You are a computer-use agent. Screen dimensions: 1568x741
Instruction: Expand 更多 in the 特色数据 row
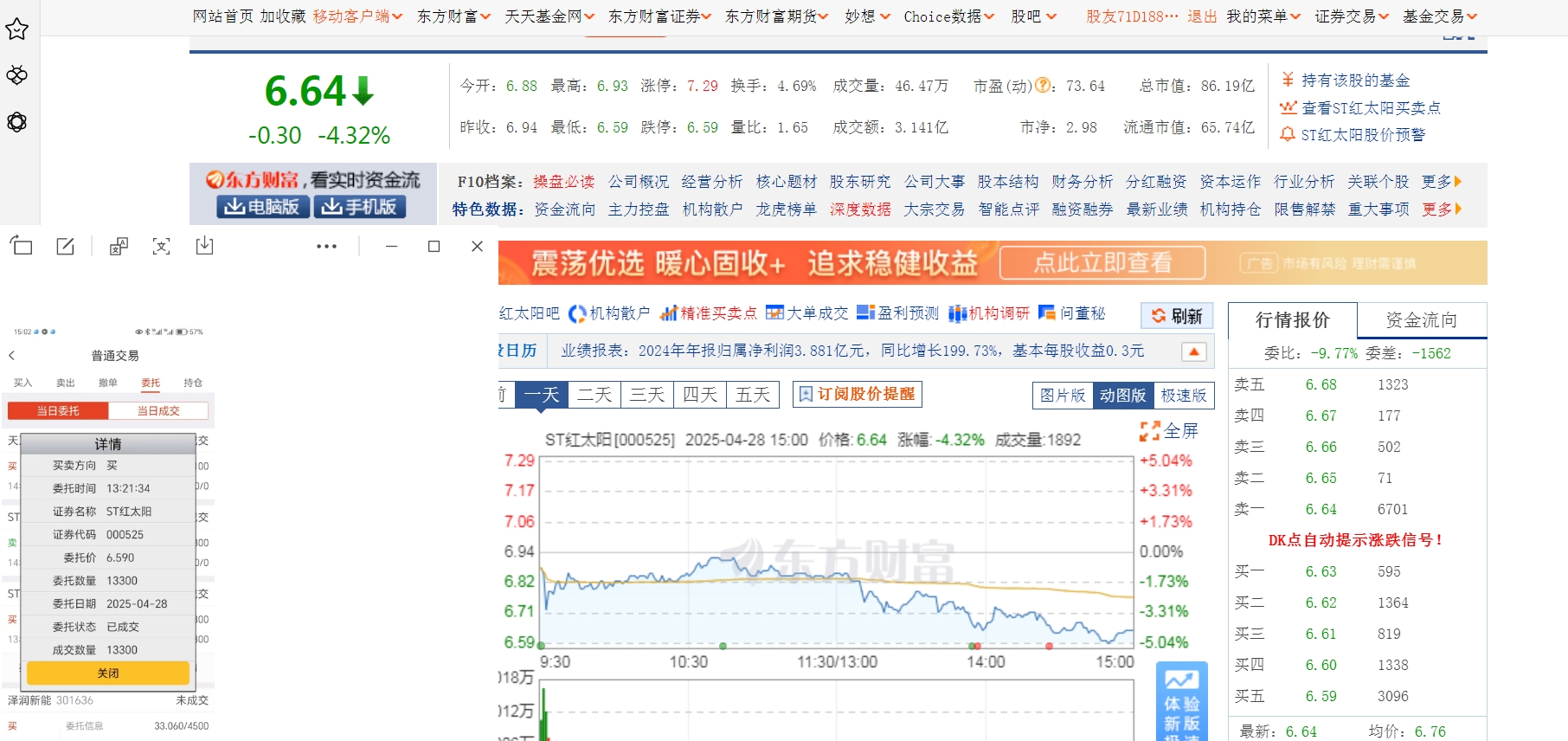click(1442, 209)
